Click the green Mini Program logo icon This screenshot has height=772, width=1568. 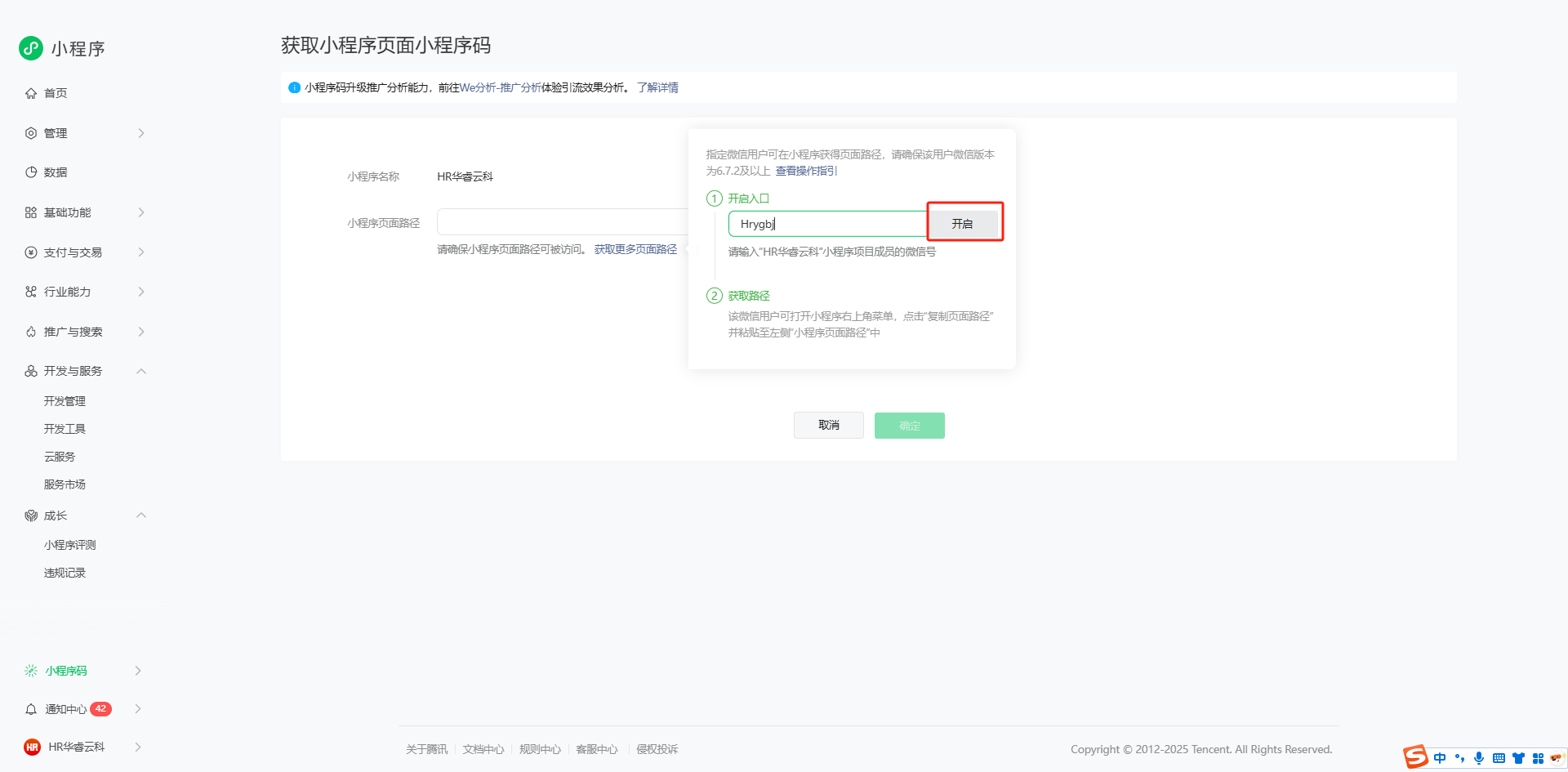31,48
